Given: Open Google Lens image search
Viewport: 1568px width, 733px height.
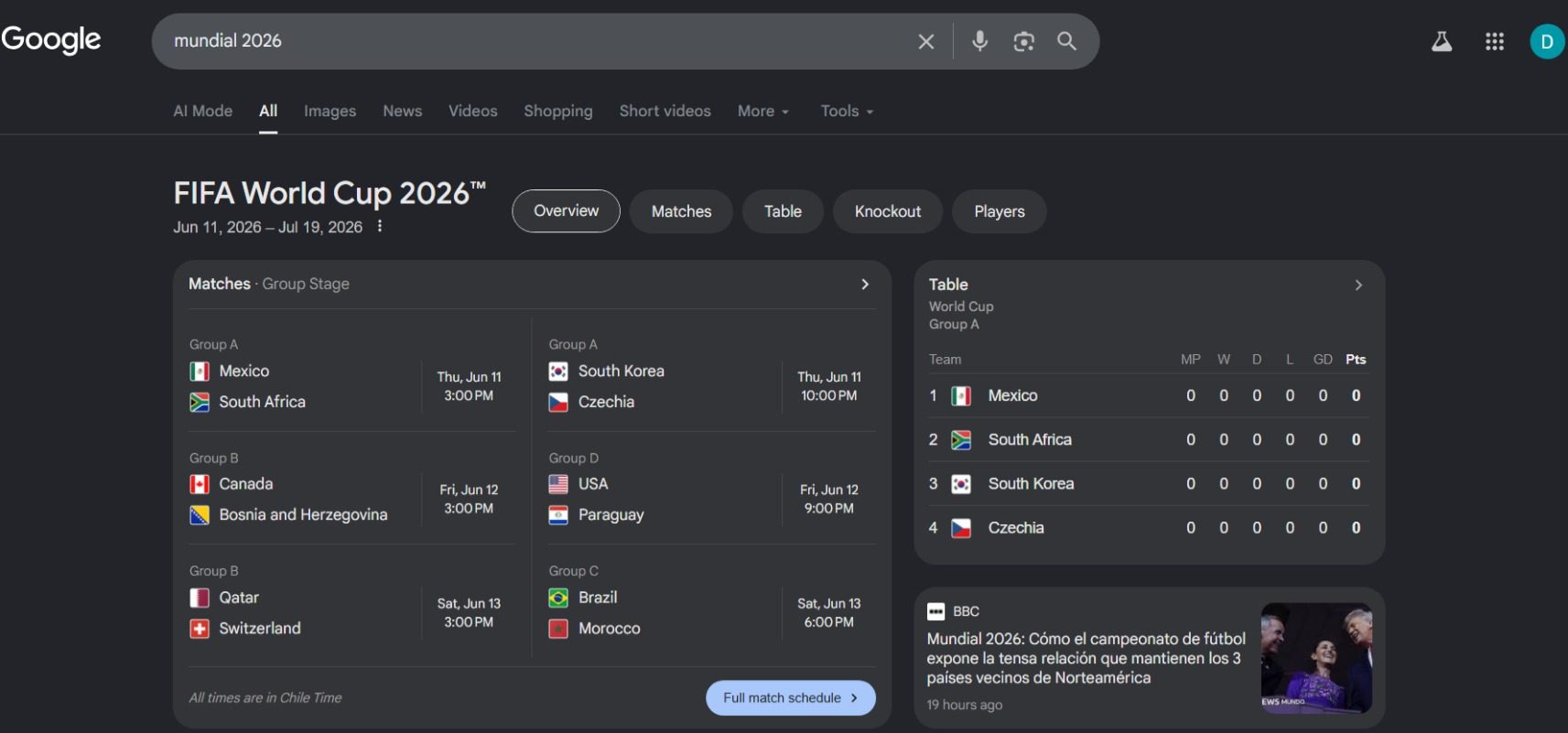Looking at the screenshot, I should tap(1023, 41).
